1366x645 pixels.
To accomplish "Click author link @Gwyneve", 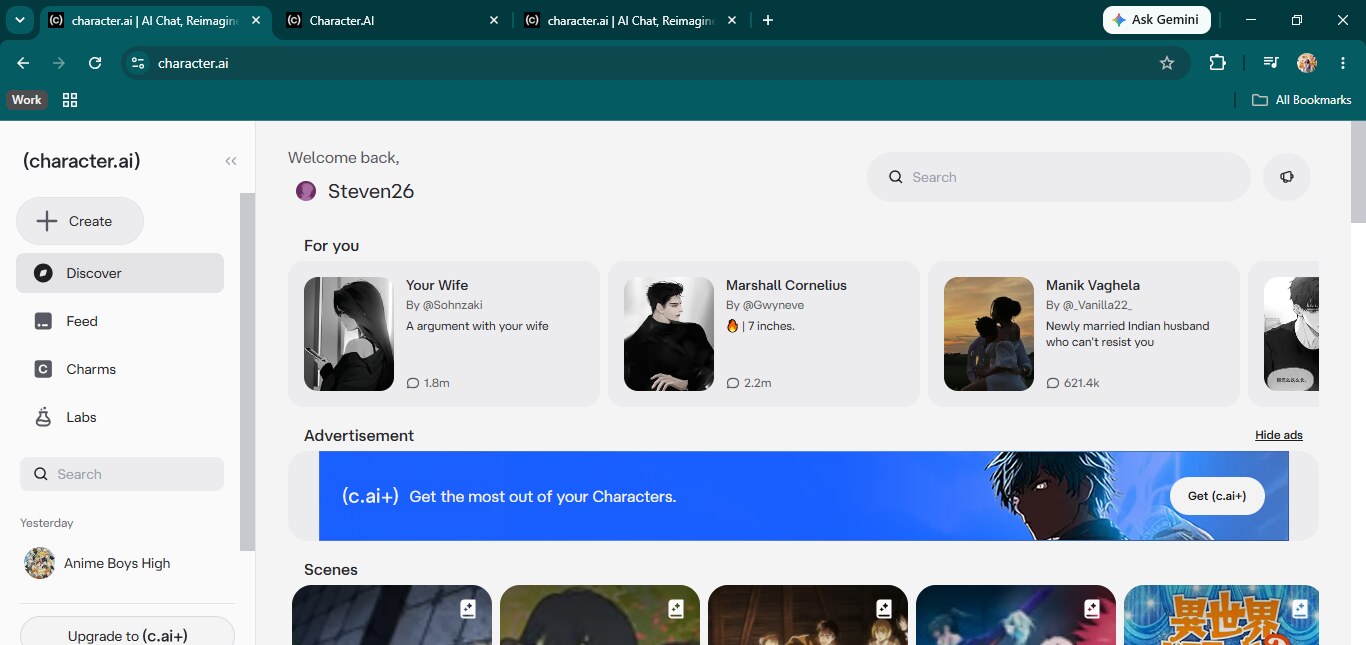I will [773, 305].
